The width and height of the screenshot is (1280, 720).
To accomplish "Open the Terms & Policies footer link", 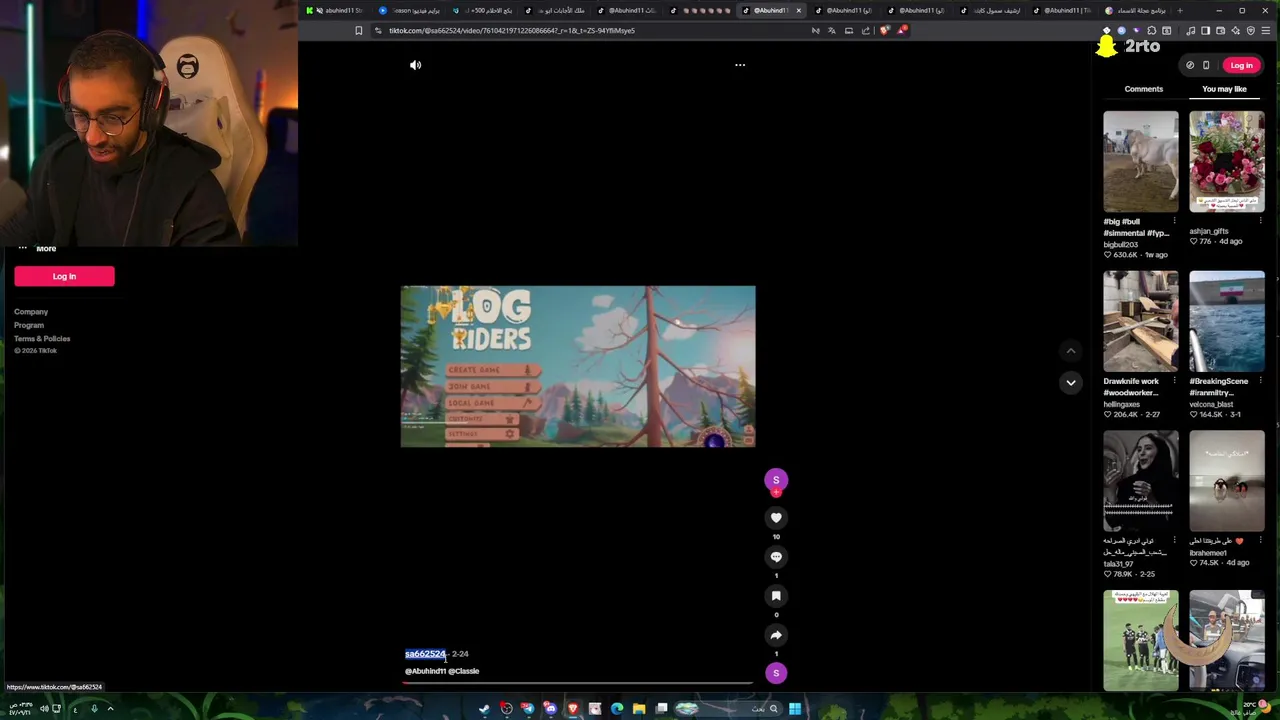I will [42, 338].
